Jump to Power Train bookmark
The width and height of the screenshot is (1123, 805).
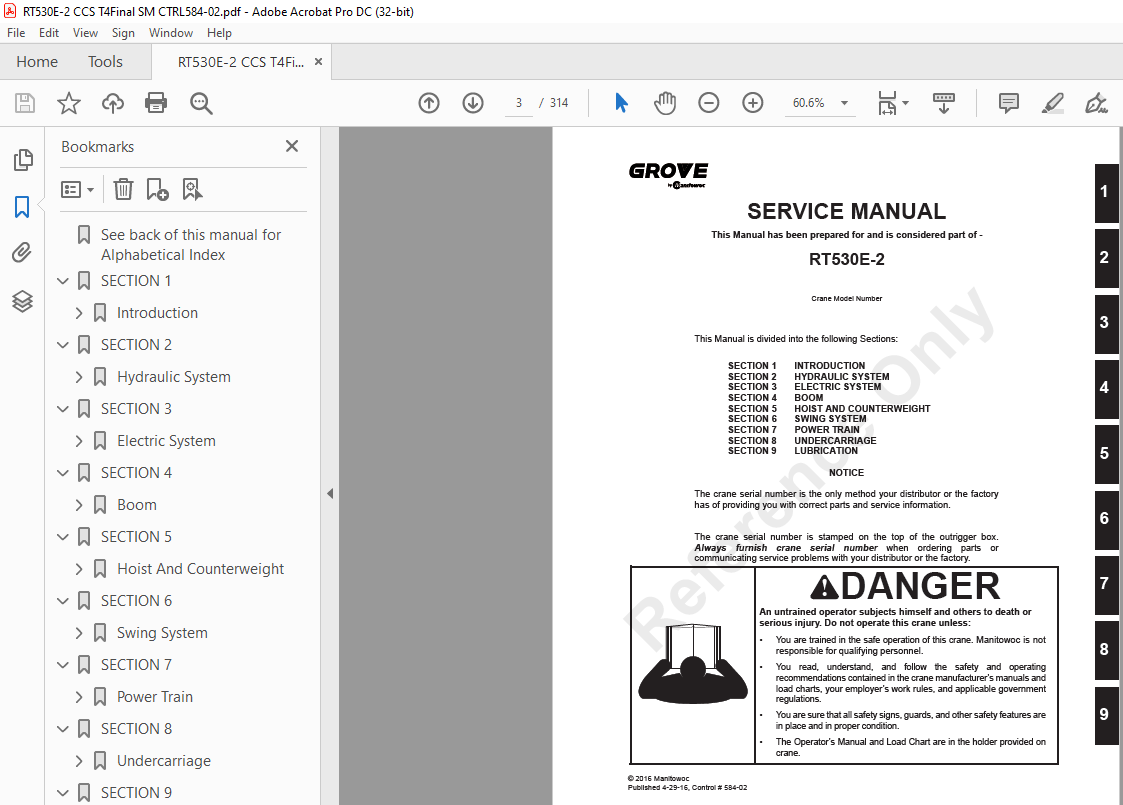tap(155, 697)
